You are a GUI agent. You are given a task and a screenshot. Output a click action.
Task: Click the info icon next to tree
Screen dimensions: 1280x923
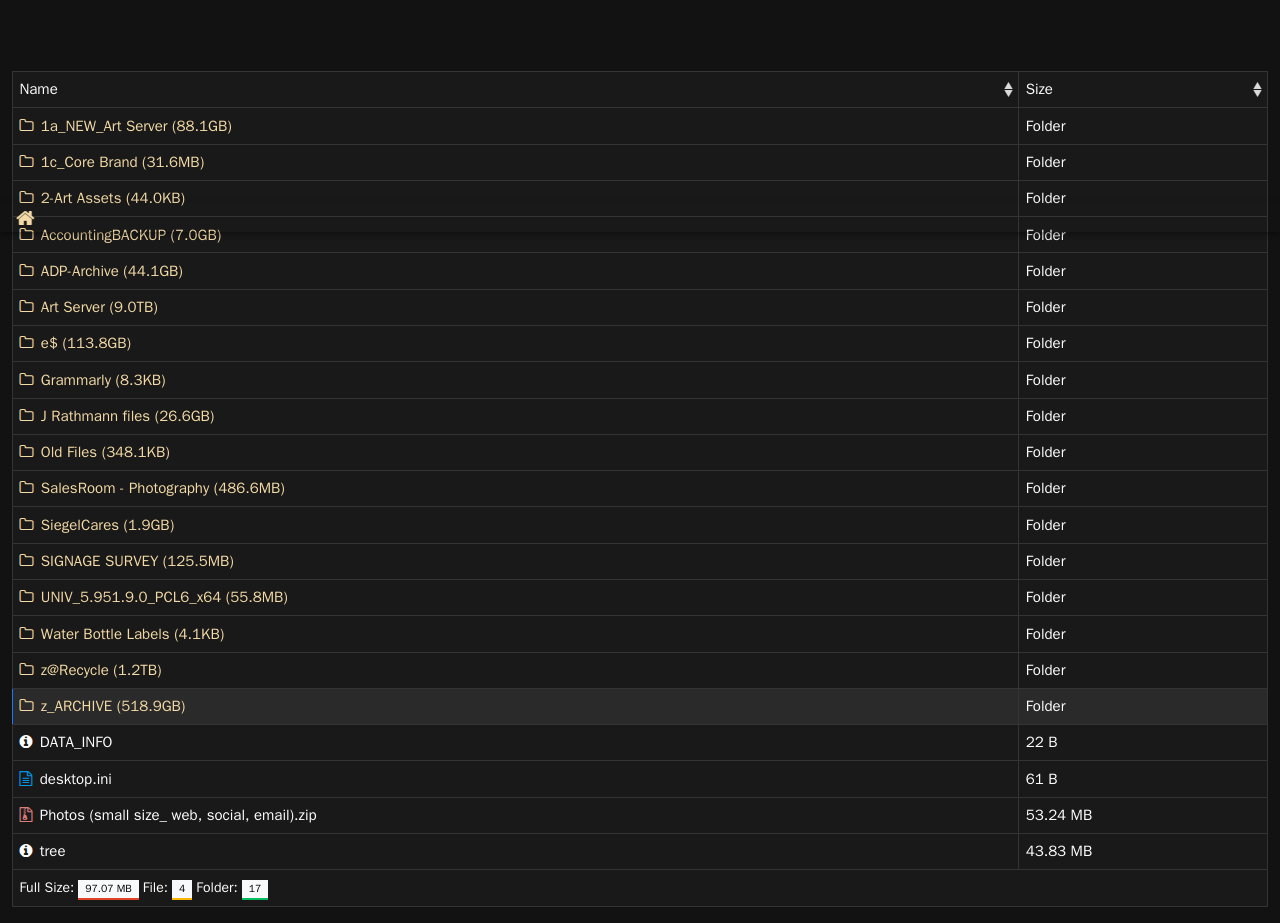(x=26, y=851)
